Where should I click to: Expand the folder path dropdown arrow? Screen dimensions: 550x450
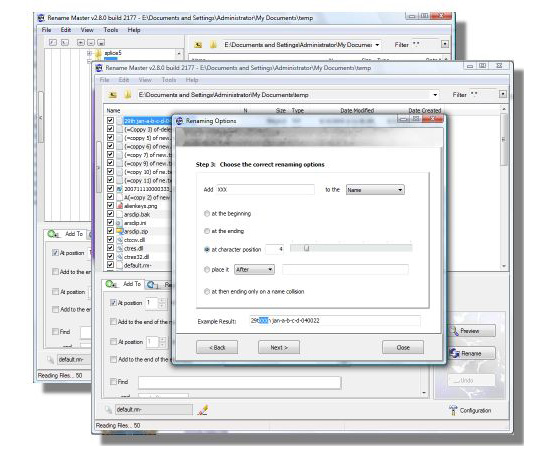click(435, 95)
